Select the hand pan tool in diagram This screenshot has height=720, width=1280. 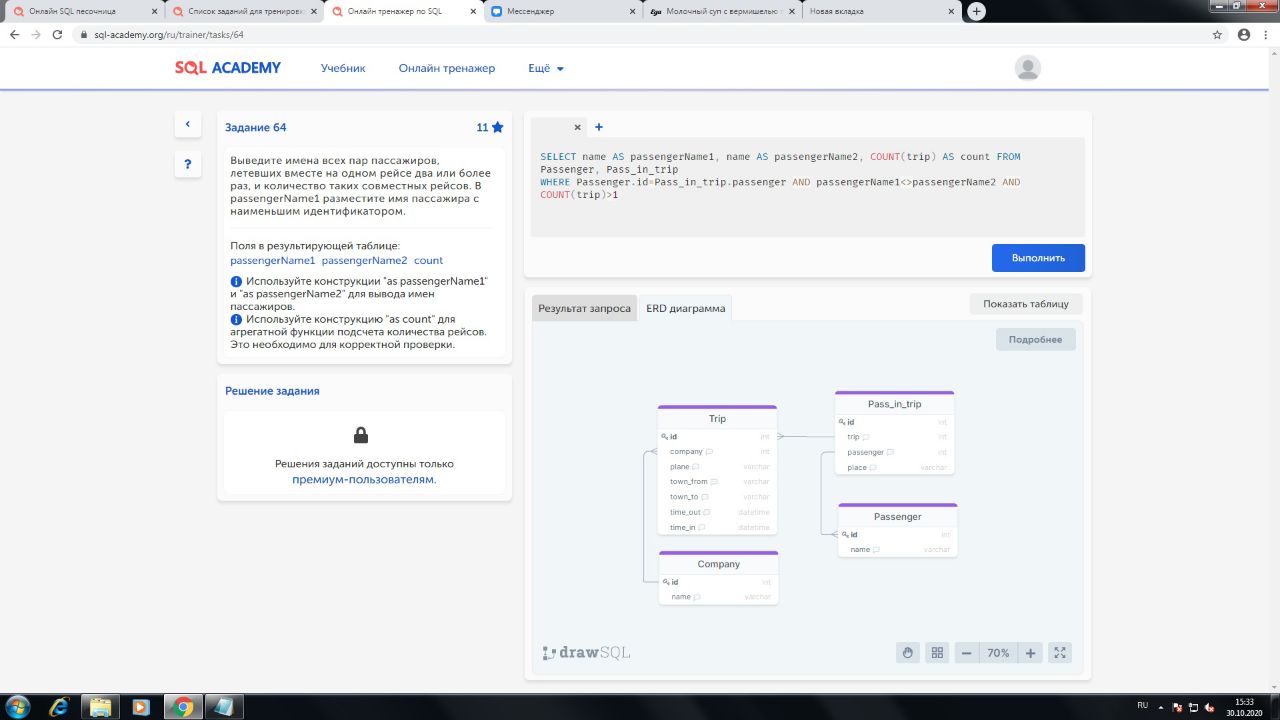tap(908, 653)
